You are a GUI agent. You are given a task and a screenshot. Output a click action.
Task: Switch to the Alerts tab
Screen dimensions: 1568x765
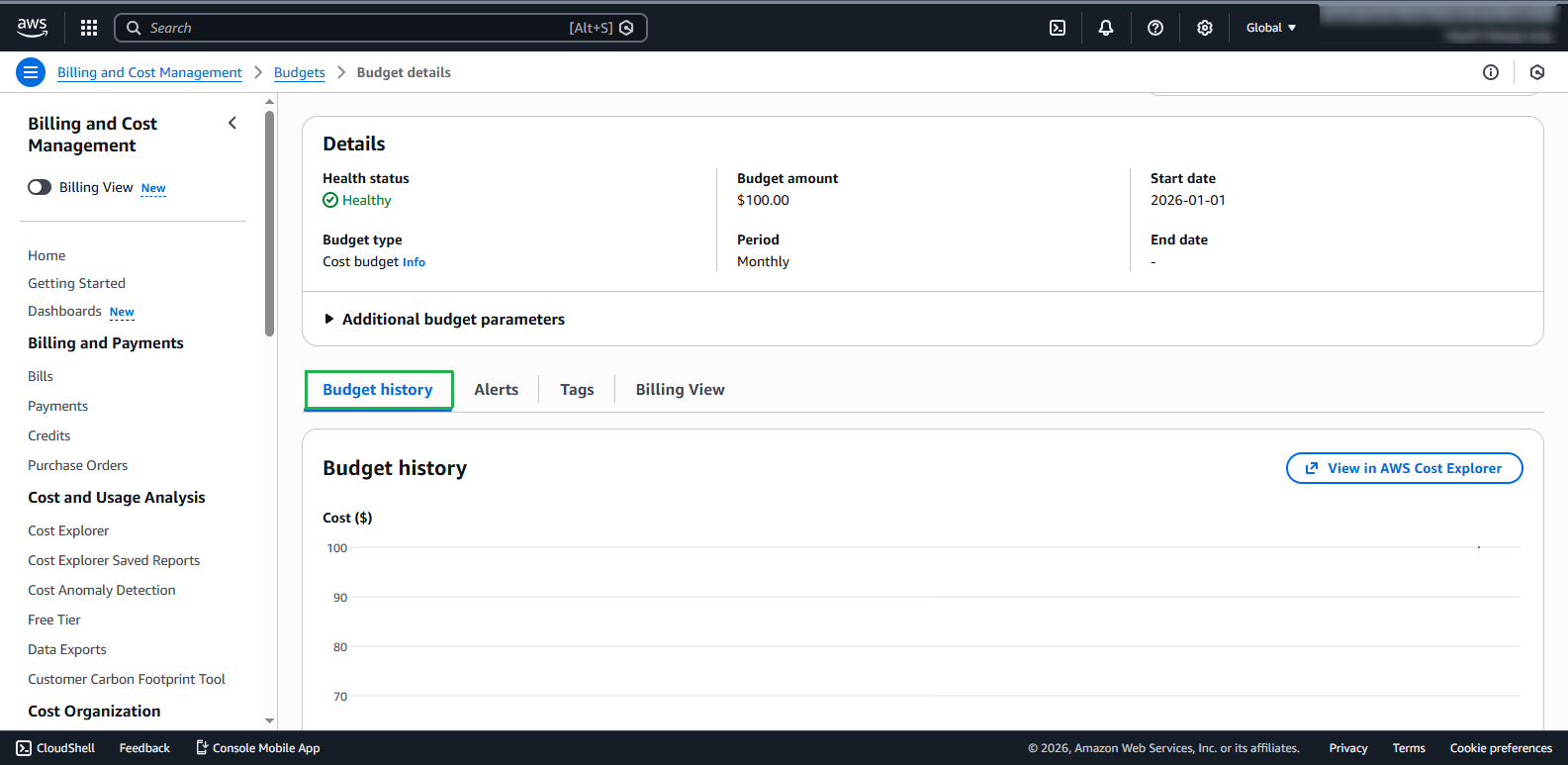[x=497, y=390]
